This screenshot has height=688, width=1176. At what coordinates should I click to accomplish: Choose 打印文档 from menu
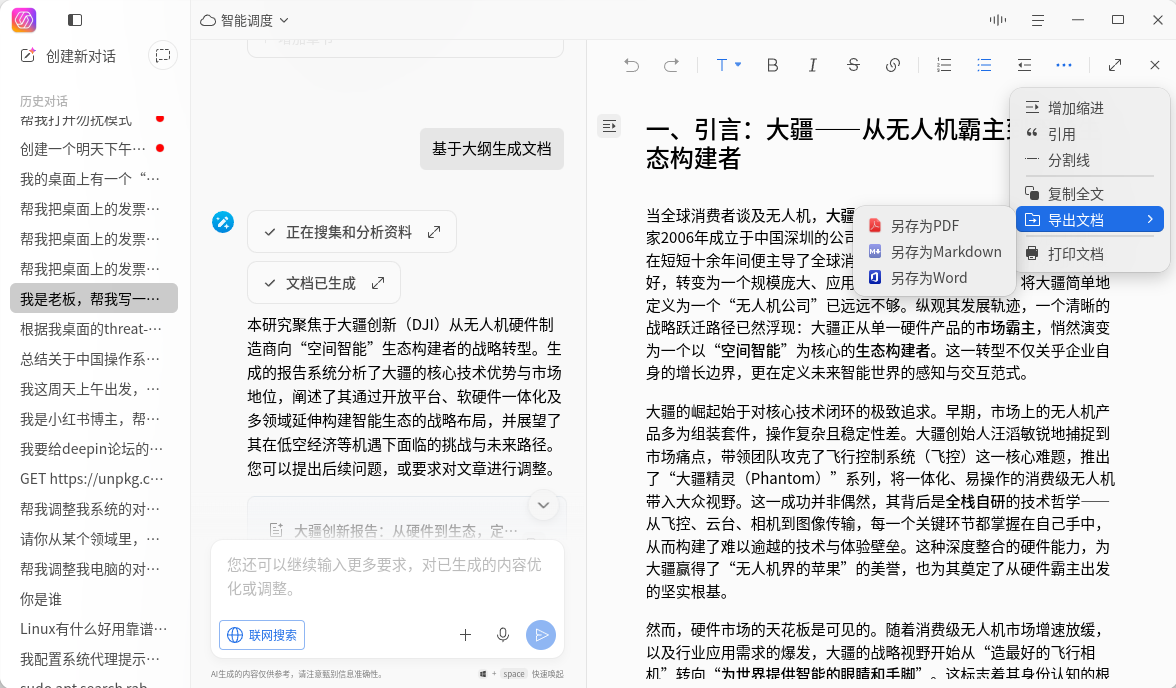tap(1090, 254)
